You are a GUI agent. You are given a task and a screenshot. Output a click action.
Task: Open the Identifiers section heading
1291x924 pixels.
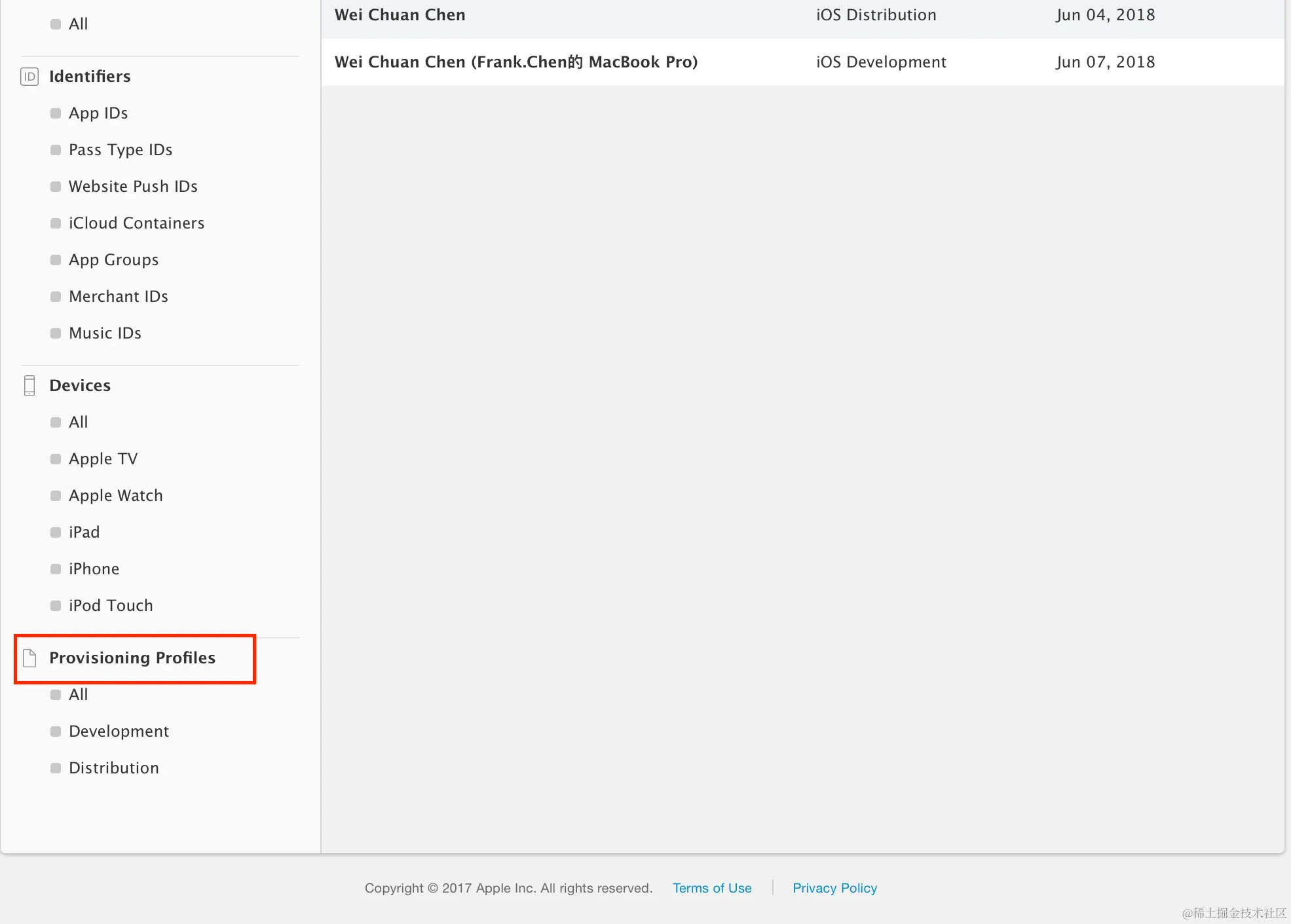tap(90, 77)
